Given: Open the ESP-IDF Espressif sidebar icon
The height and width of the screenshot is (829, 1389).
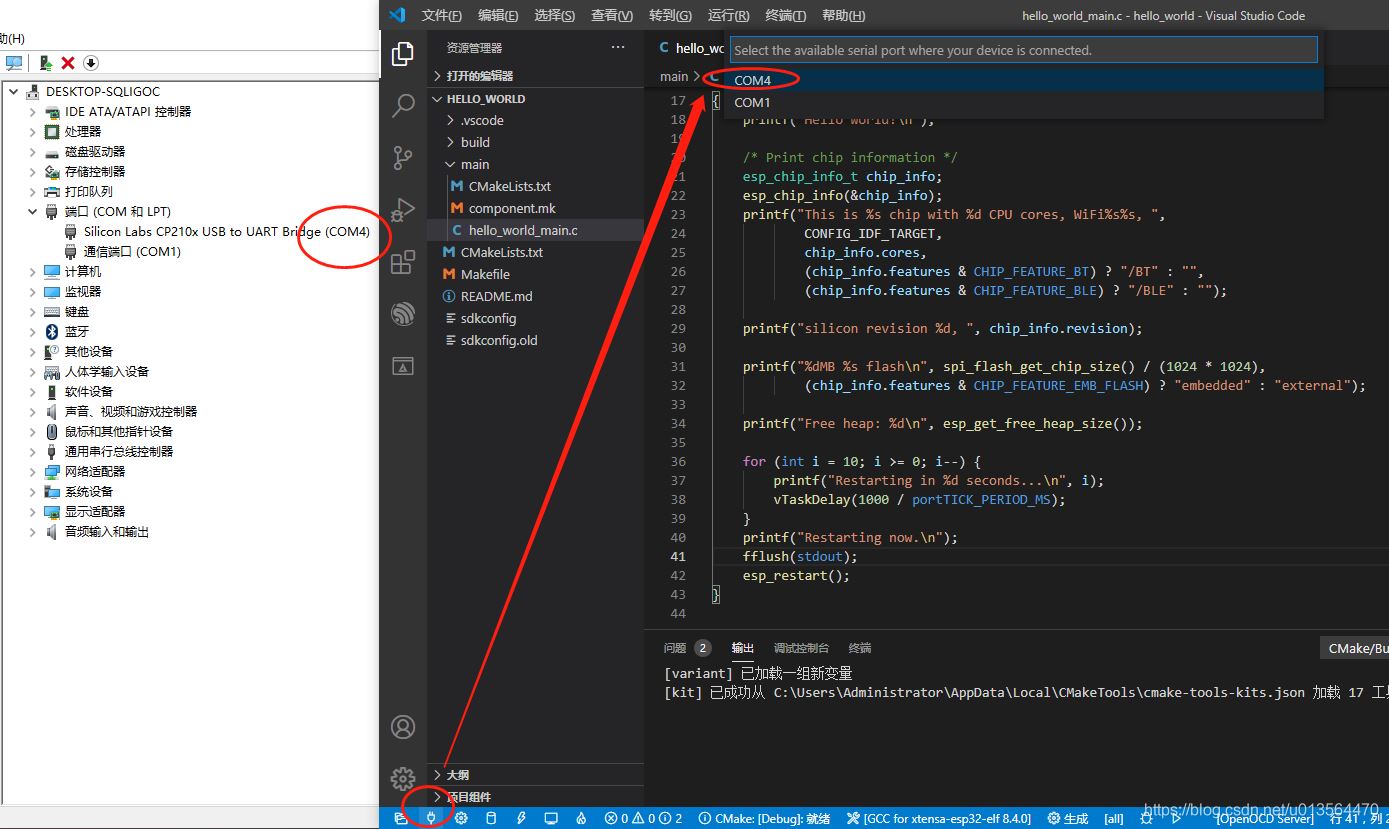Looking at the screenshot, I should (403, 314).
